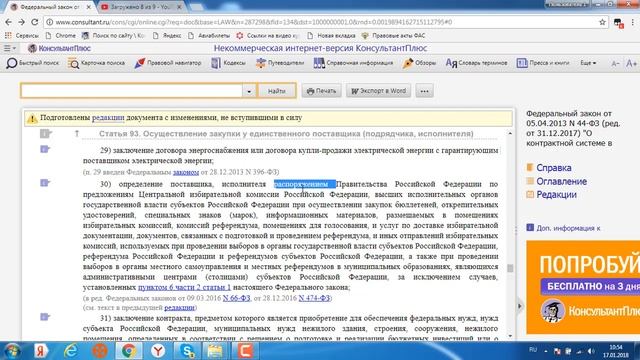Open Оглавление in right sidebar
The width and height of the screenshot is (640, 360).
pos(561,181)
